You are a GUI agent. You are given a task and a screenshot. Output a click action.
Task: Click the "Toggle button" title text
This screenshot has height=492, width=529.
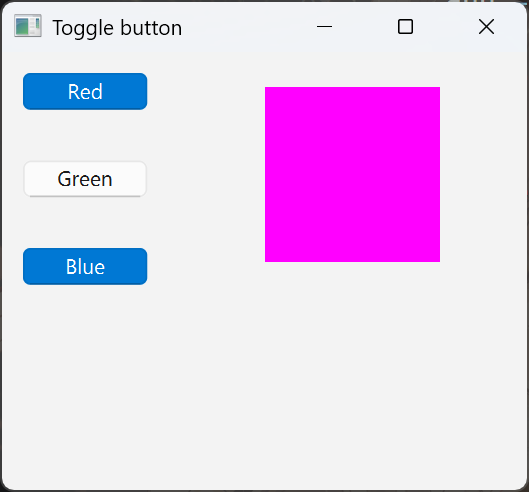click(x=117, y=28)
